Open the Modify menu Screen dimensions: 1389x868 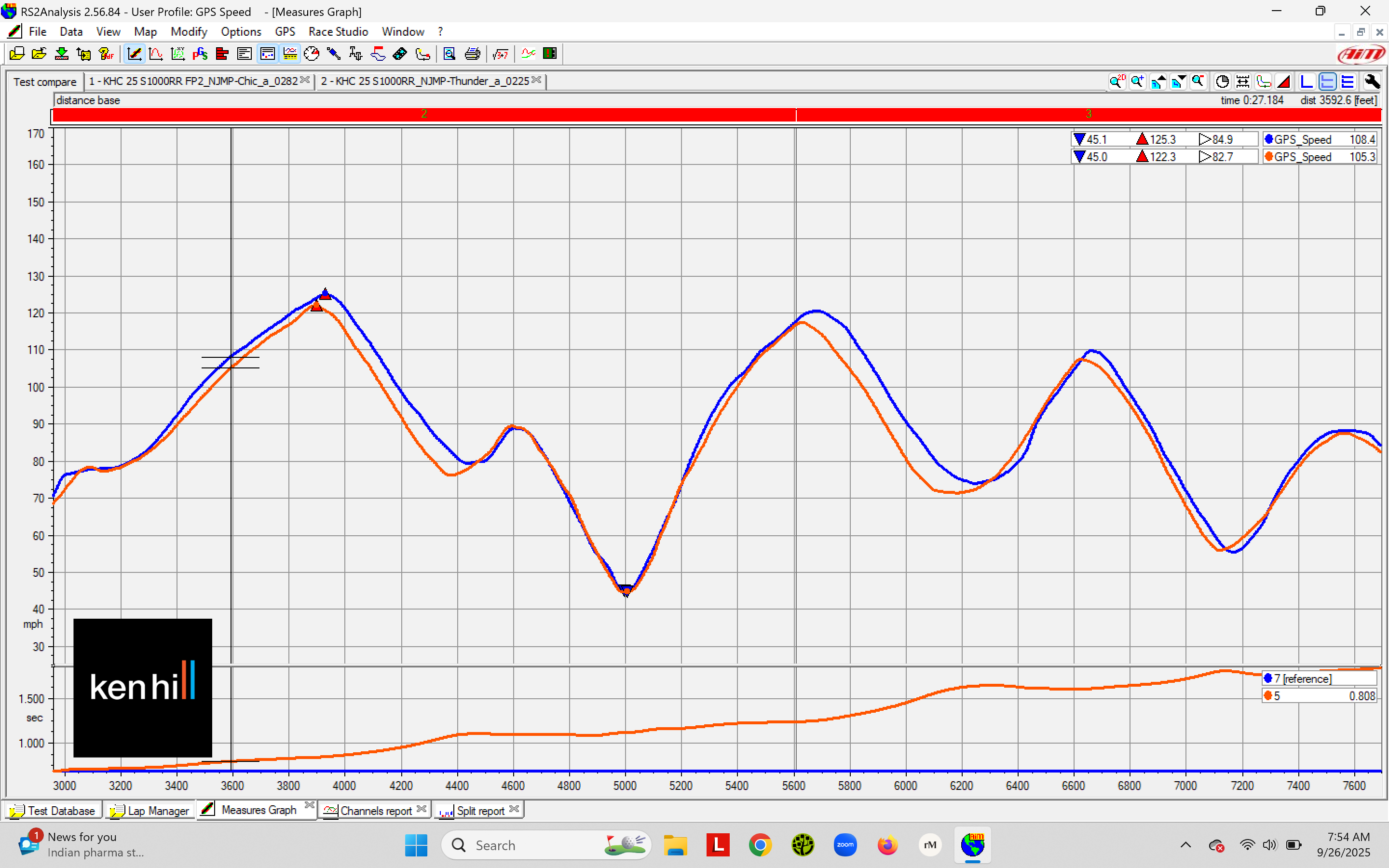188,31
